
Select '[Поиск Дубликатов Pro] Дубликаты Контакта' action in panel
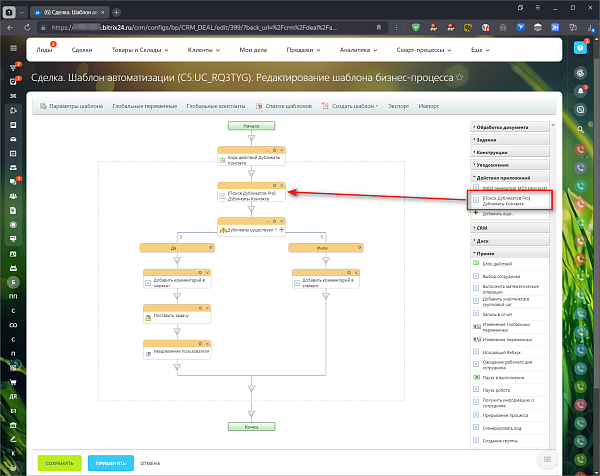pyautogui.click(x=510, y=201)
